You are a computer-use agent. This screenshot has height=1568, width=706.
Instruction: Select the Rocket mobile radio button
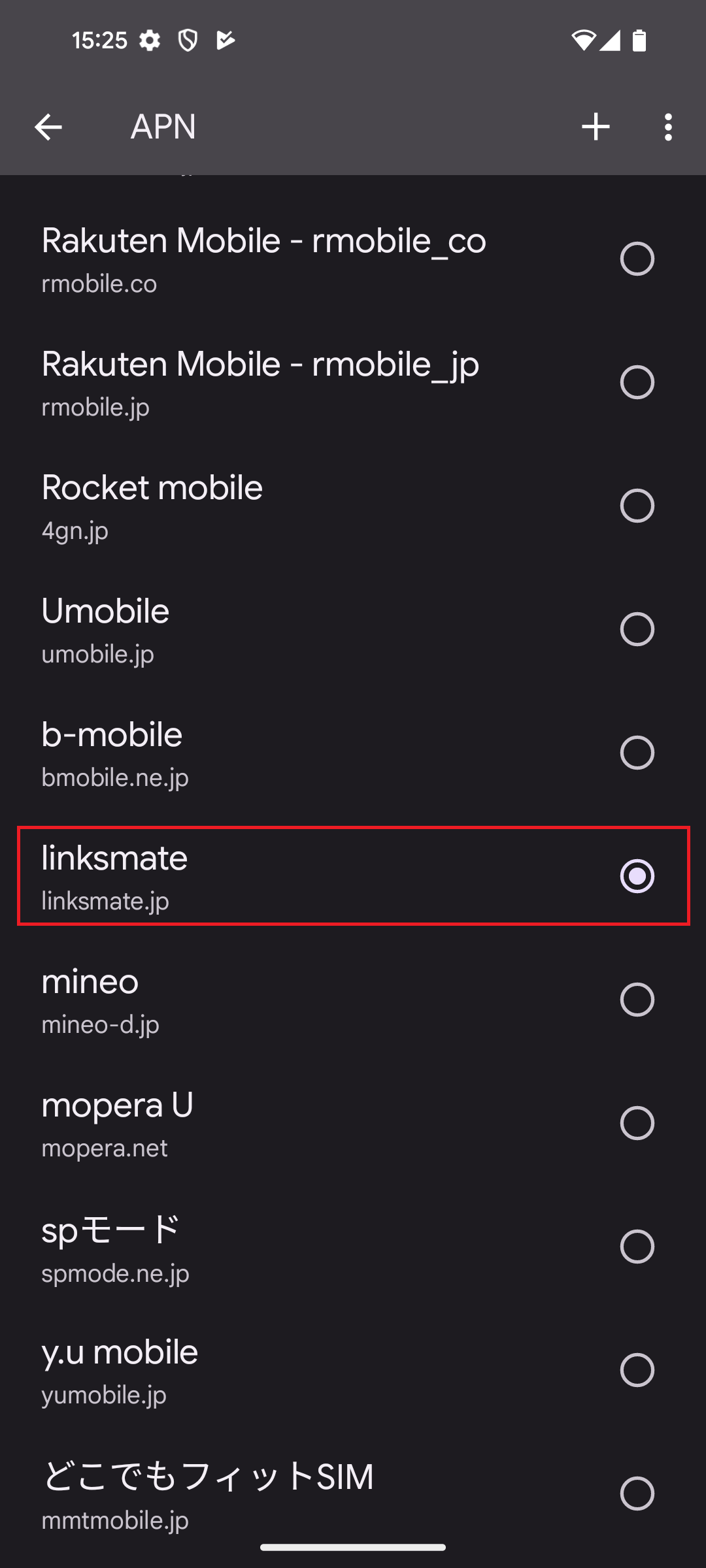(x=637, y=506)
